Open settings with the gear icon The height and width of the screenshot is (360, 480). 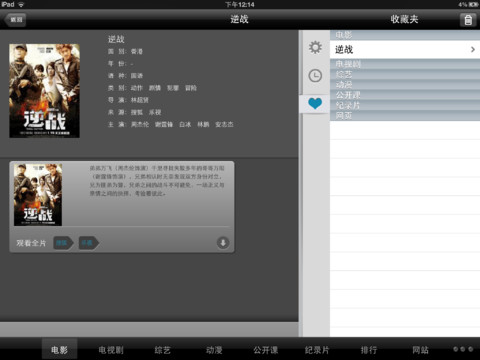coord(315,47)
